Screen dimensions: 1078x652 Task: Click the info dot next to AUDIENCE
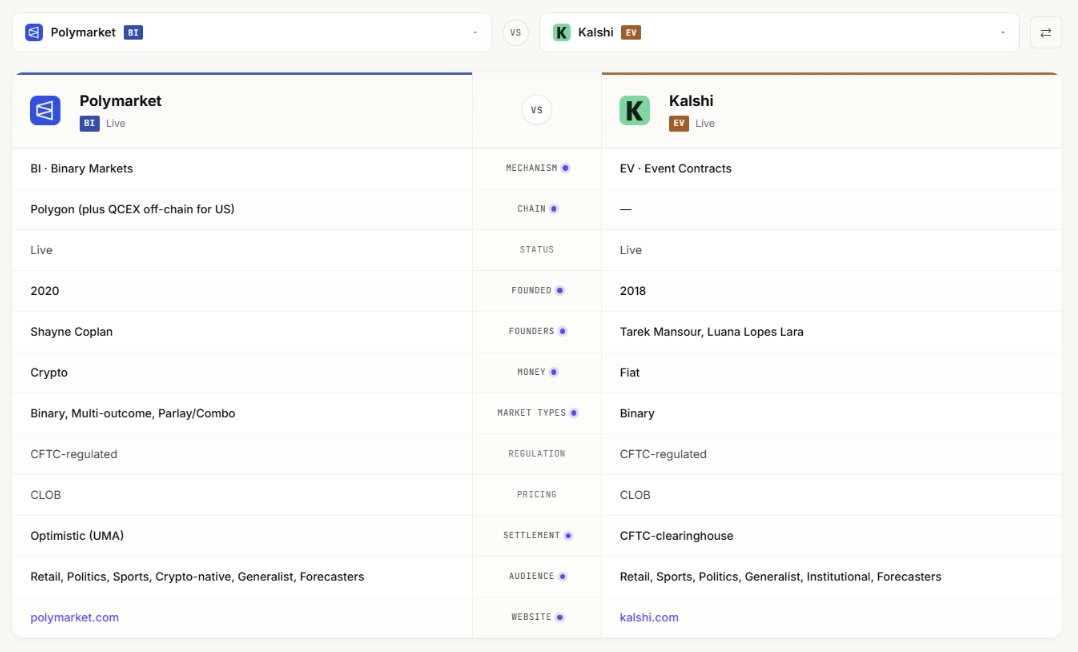pyautogui.click(x=562, y=576)
